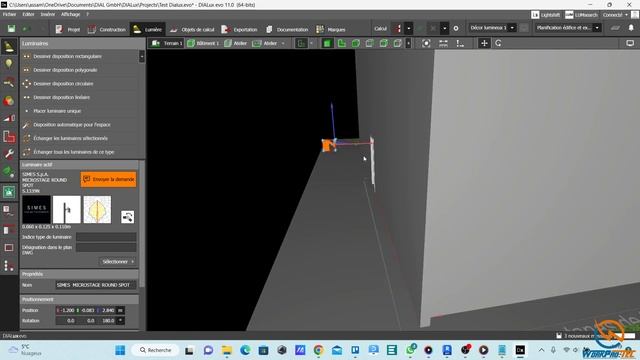
Task: Click the monitor display icon at top right
Action: coord(630,43)
